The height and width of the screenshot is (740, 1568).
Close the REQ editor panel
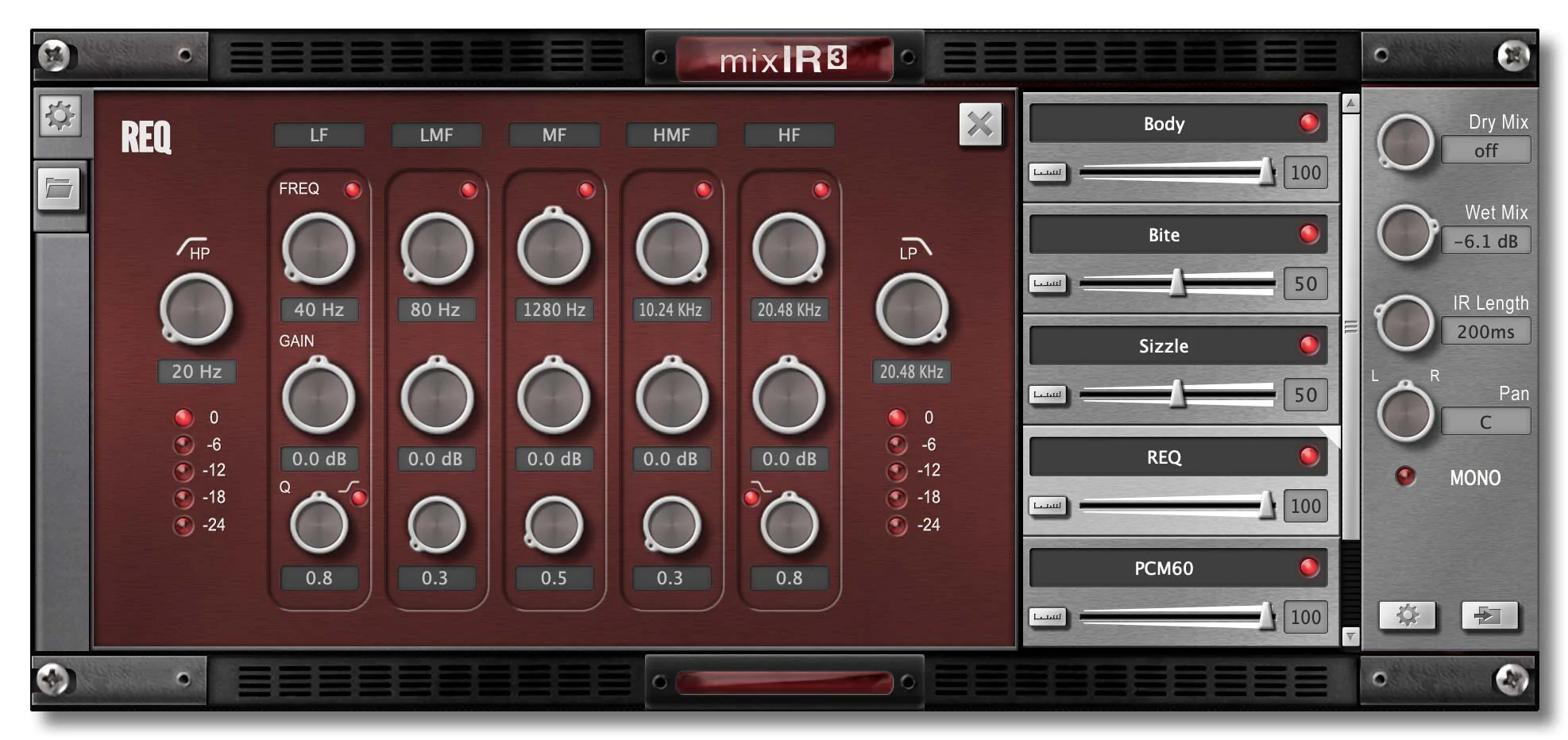(980, 125)
